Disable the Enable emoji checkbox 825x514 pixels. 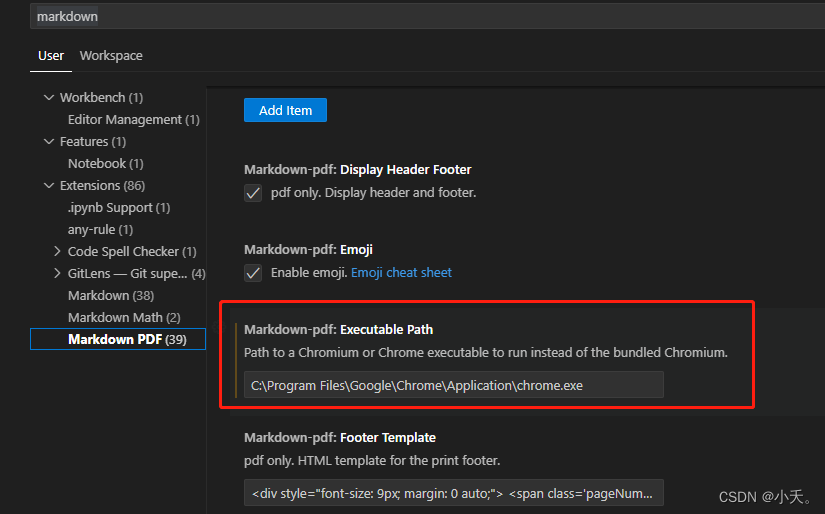coord(253,273)
